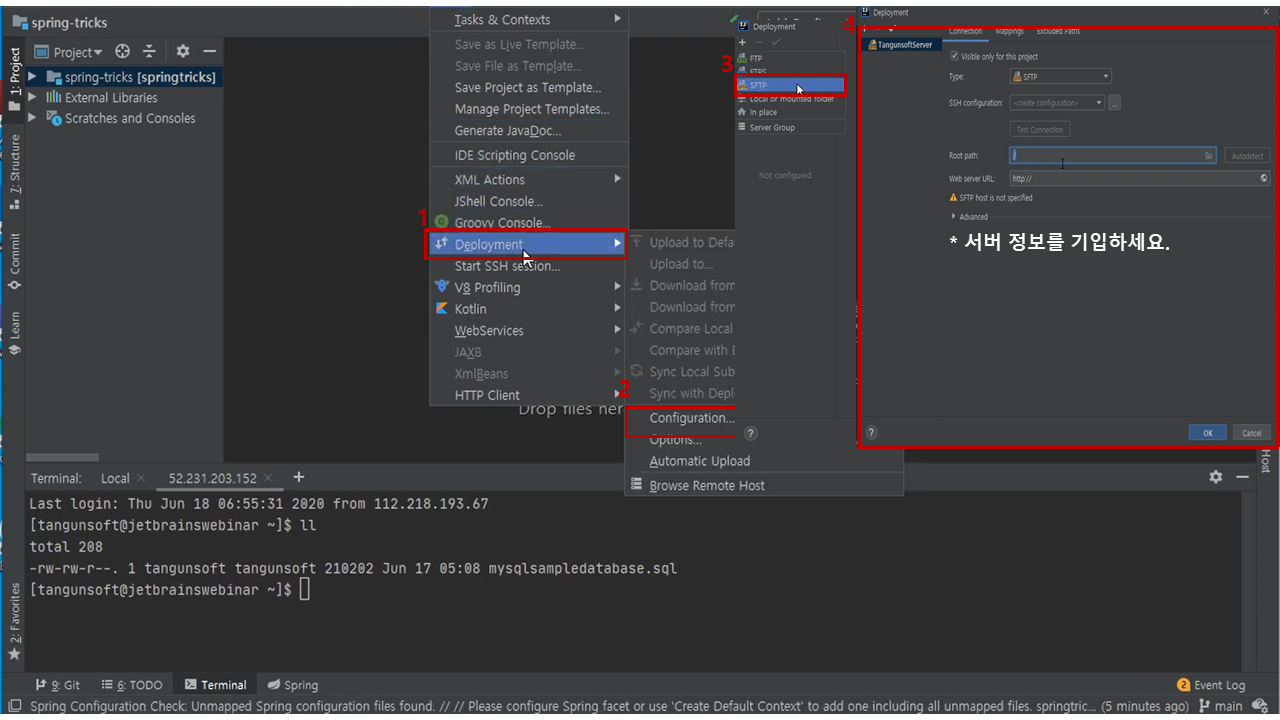This screenshot has height=720, width=1280.
Task: Expand Scratches and Consoles node
Action: tap(33, 117)
